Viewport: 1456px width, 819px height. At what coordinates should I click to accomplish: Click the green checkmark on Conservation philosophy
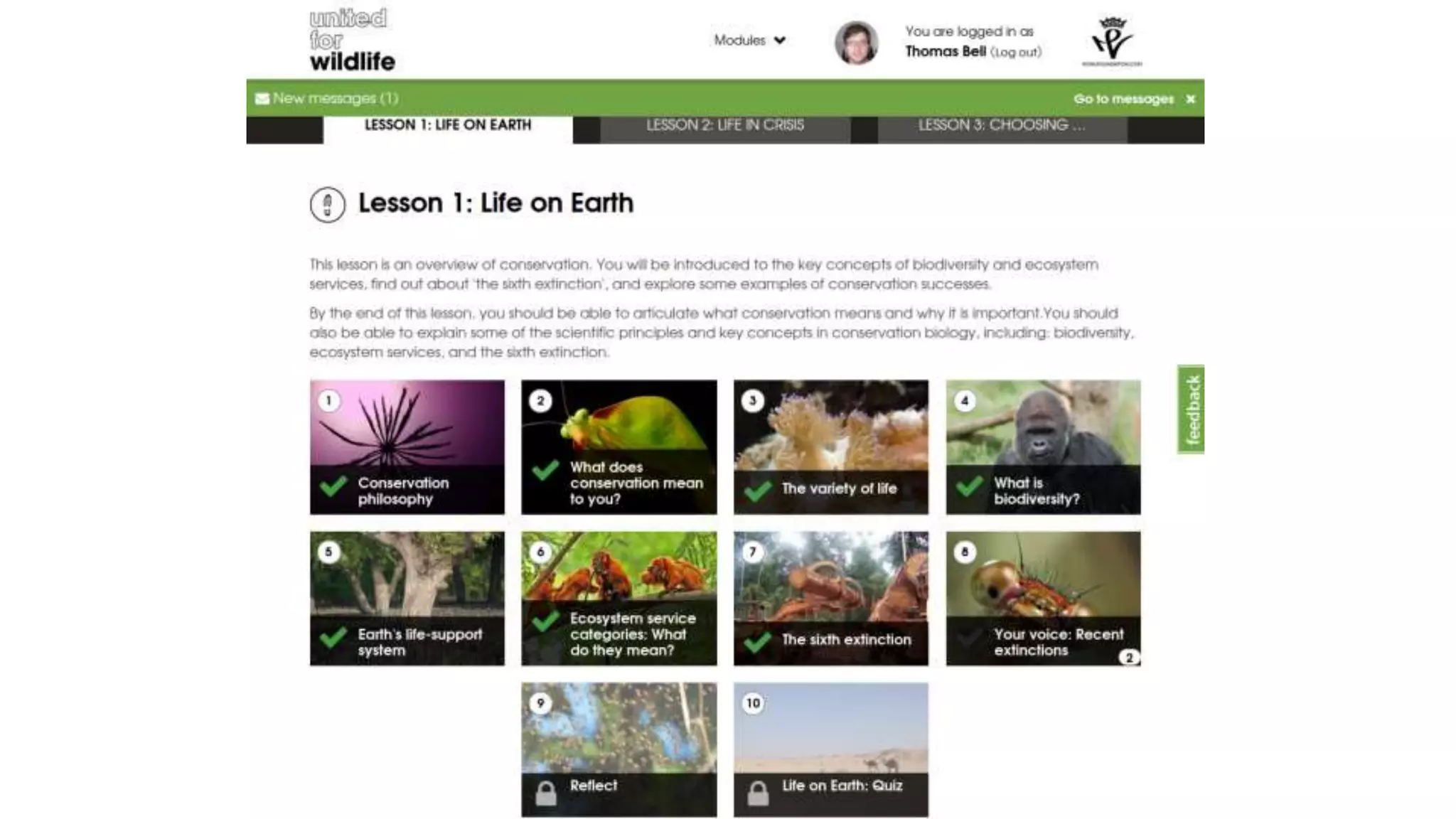click(x=333, y=486)
